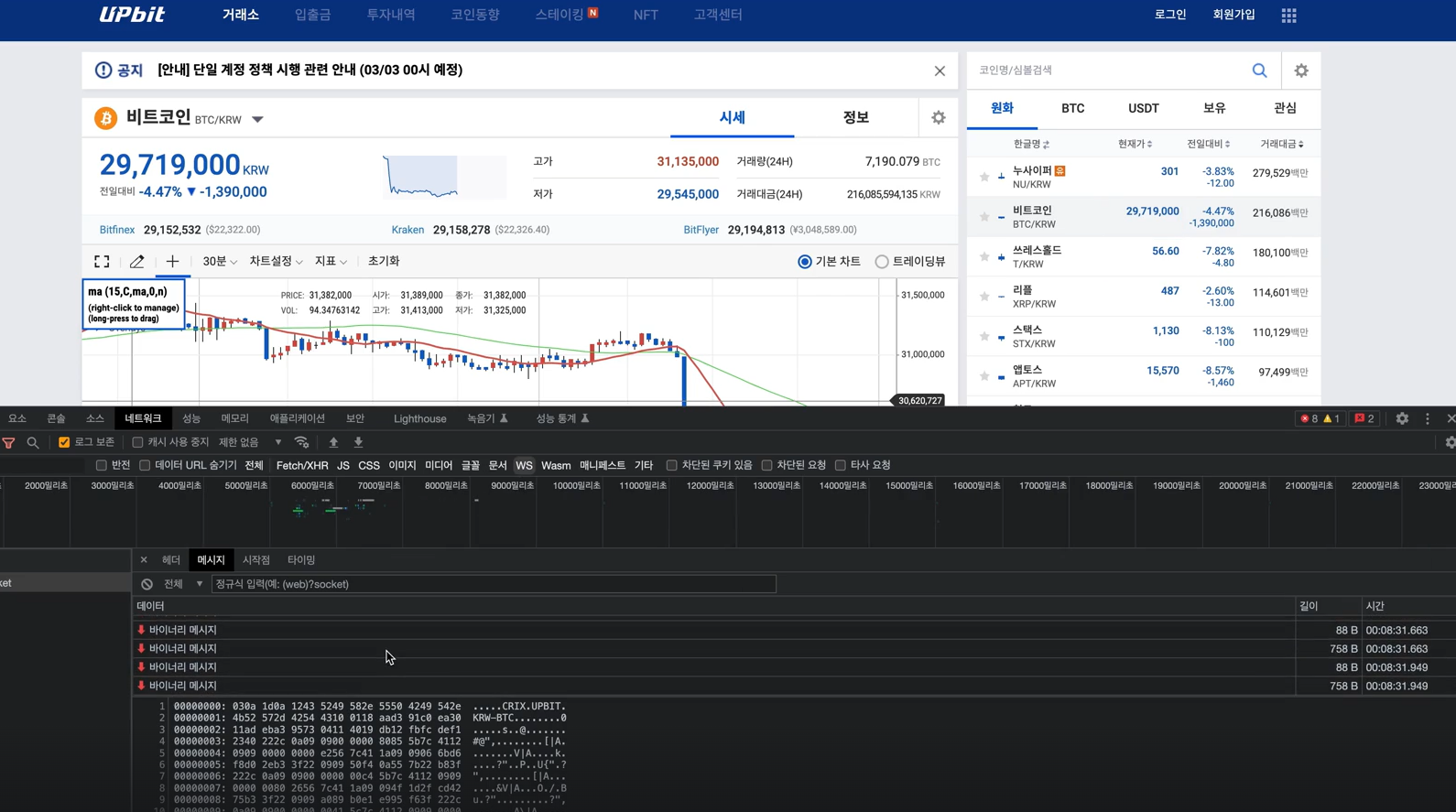This screenshot has width=1456, height=812.
Task: Select the crosshair plus tool on chart
Action: pos(172,262)
